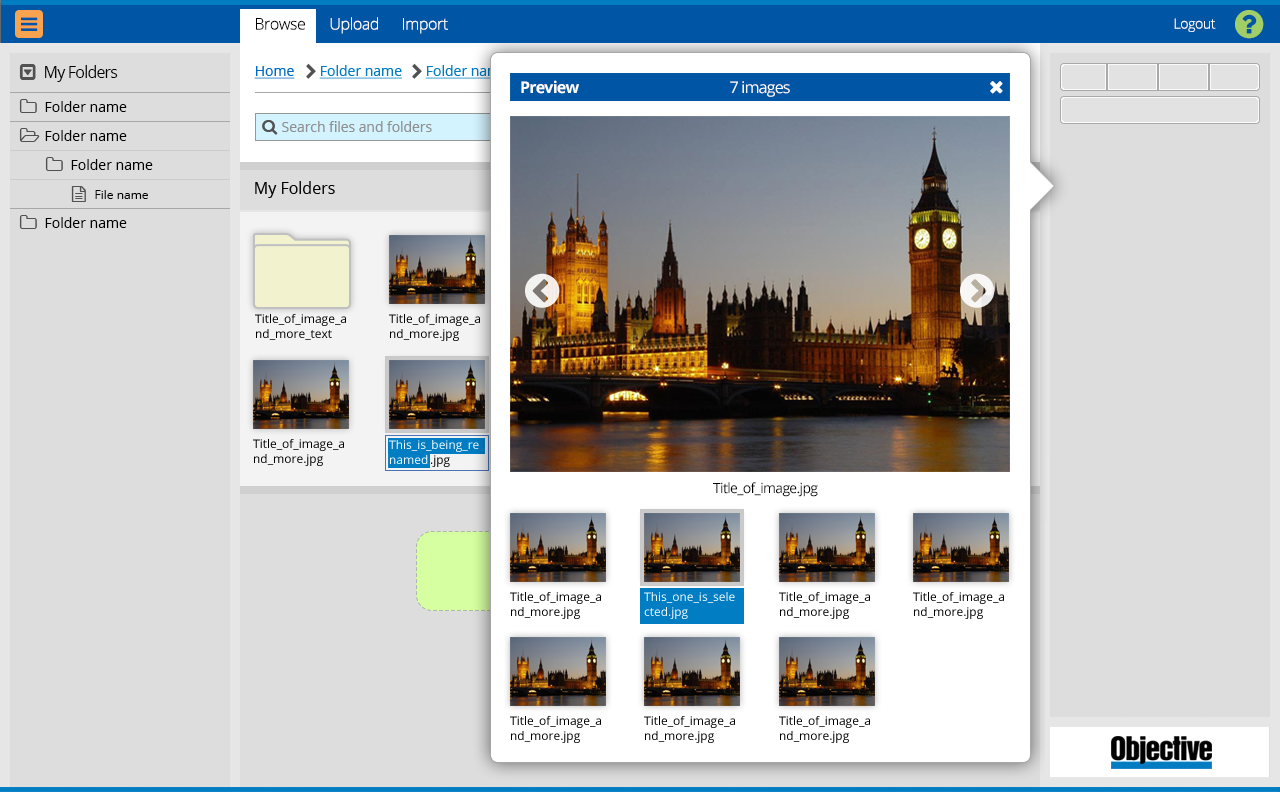Select the first Folder name in sidebar

coord(120,107)
